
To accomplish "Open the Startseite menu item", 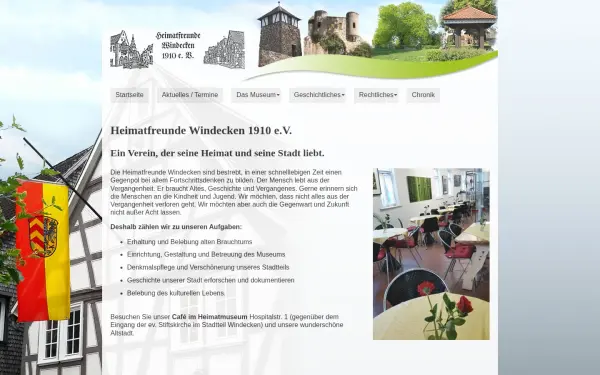I will coord(129,95).
